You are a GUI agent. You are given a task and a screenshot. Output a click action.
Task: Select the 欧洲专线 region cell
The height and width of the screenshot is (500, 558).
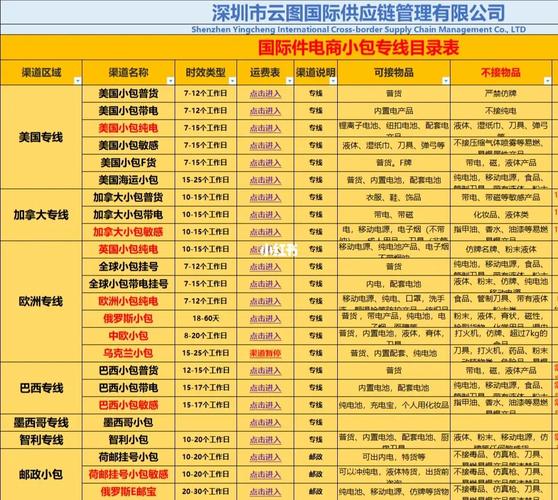[41, 301]
